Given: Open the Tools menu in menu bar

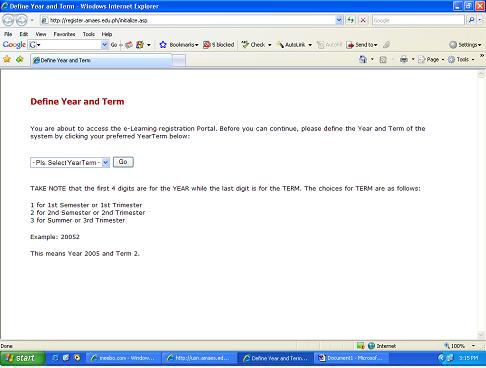Looking at the screenshot, I should pos(89,34).
